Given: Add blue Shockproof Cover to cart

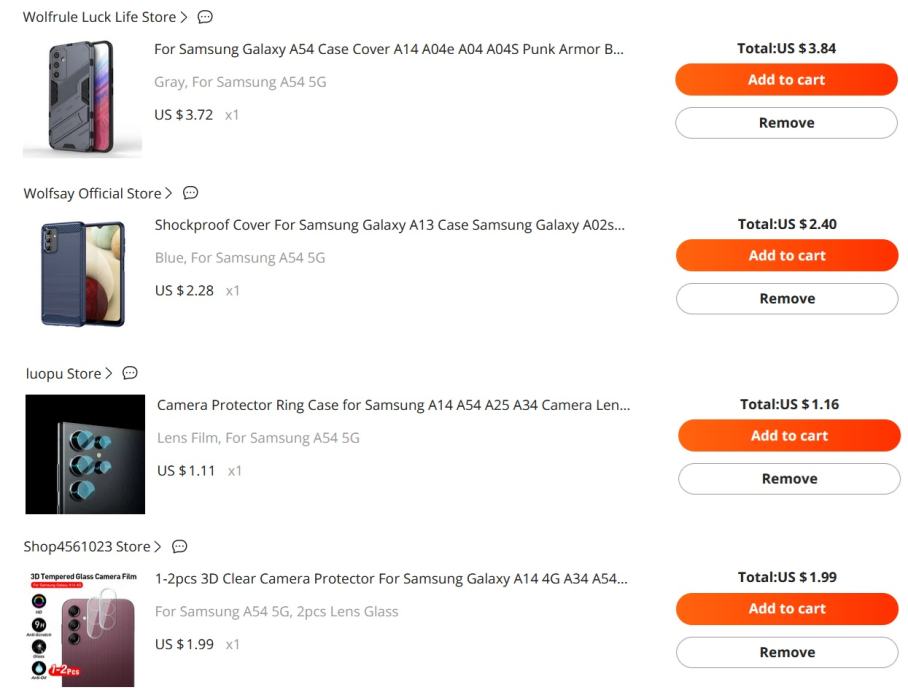Looking at the screenshot, I should coord(787,256).
